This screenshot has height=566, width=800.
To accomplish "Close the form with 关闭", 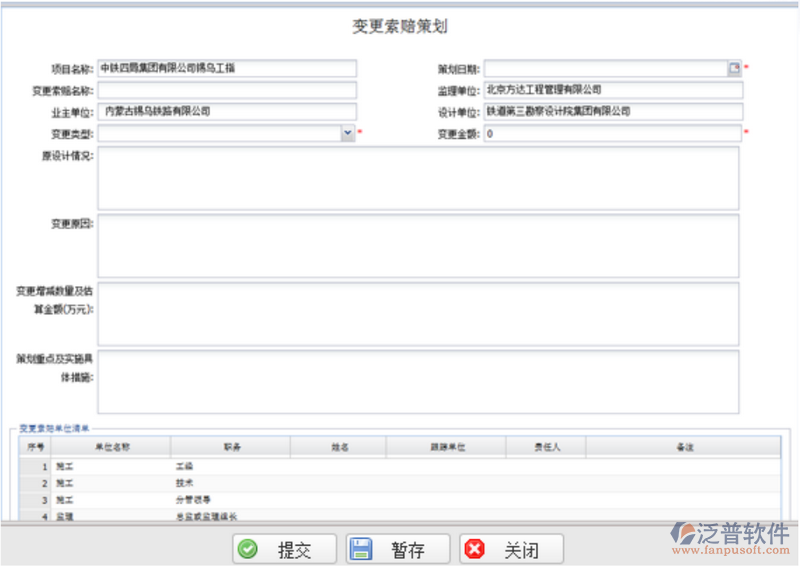I will click(x=511, y=549).
